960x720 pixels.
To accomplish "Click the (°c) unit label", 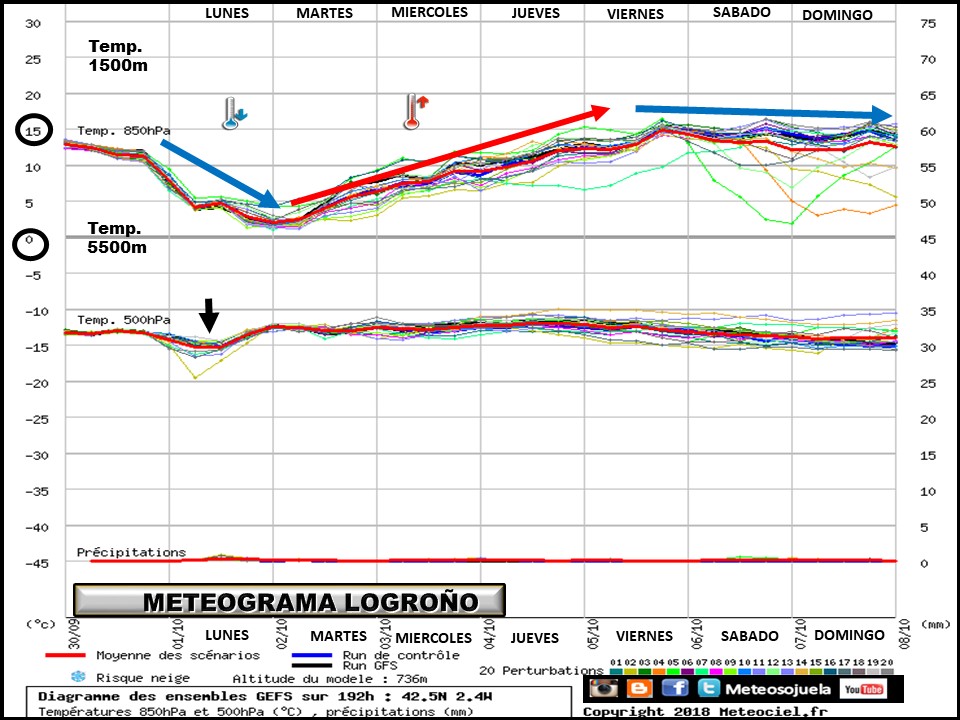I will 41,624.
